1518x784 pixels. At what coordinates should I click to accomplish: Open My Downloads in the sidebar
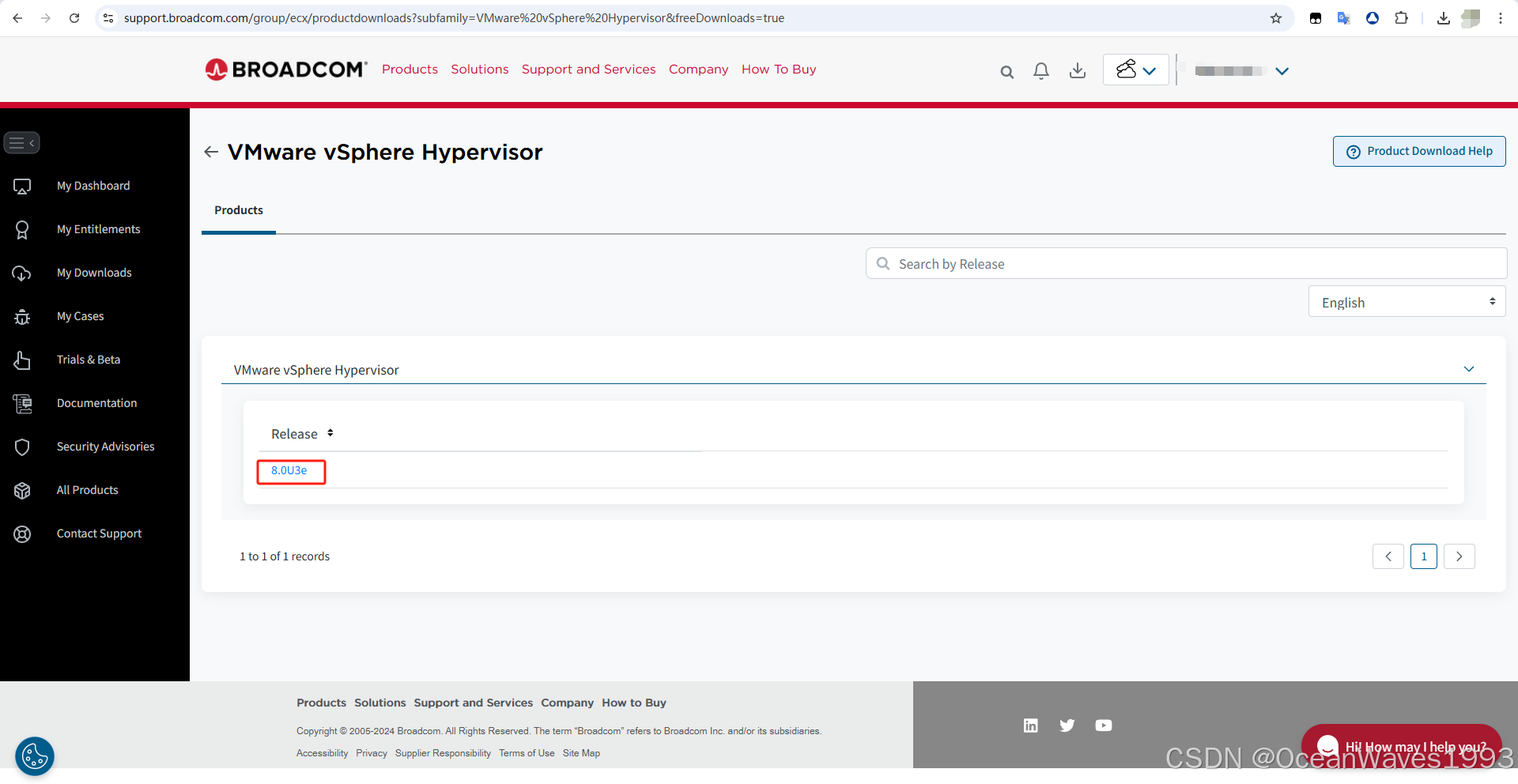coord(94,273)
